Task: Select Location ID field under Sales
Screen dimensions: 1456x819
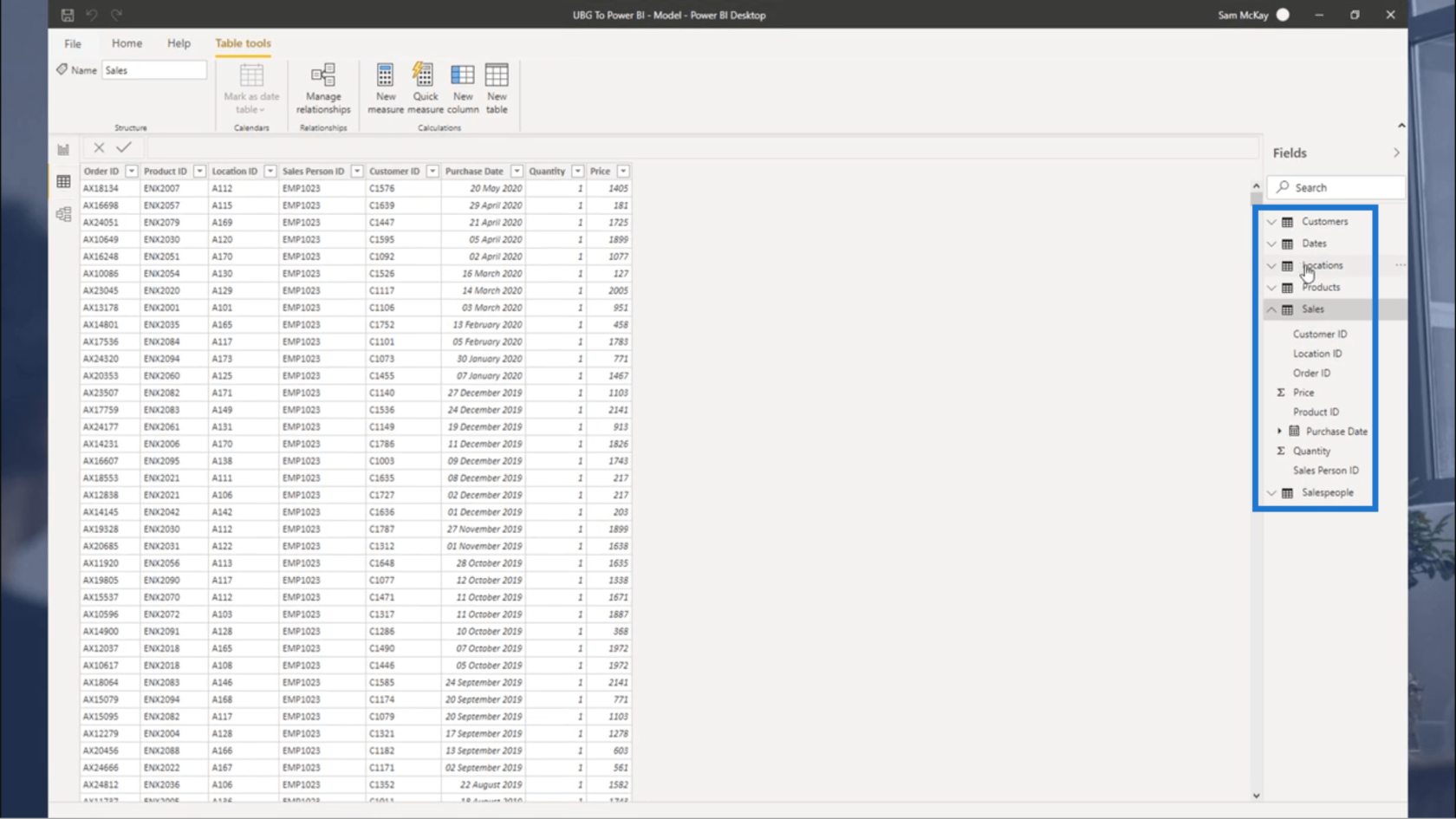Action: click(x=1317, y=354)
